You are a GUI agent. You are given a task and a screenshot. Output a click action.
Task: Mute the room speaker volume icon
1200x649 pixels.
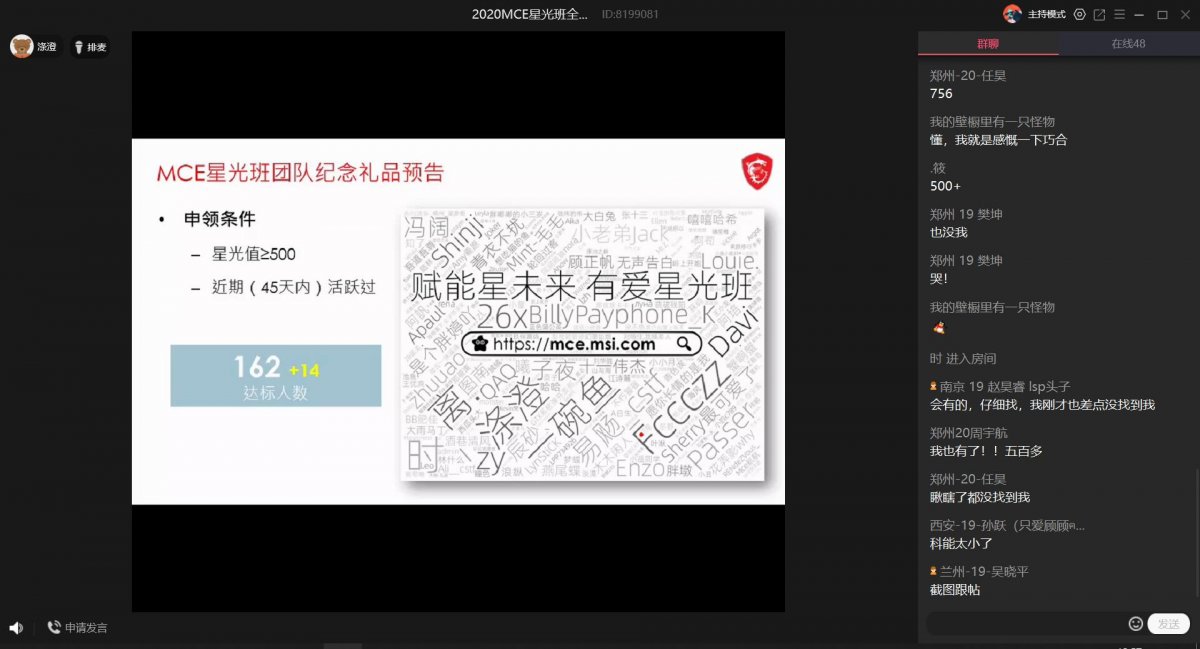pyautogui.click(x=16, y=627)
